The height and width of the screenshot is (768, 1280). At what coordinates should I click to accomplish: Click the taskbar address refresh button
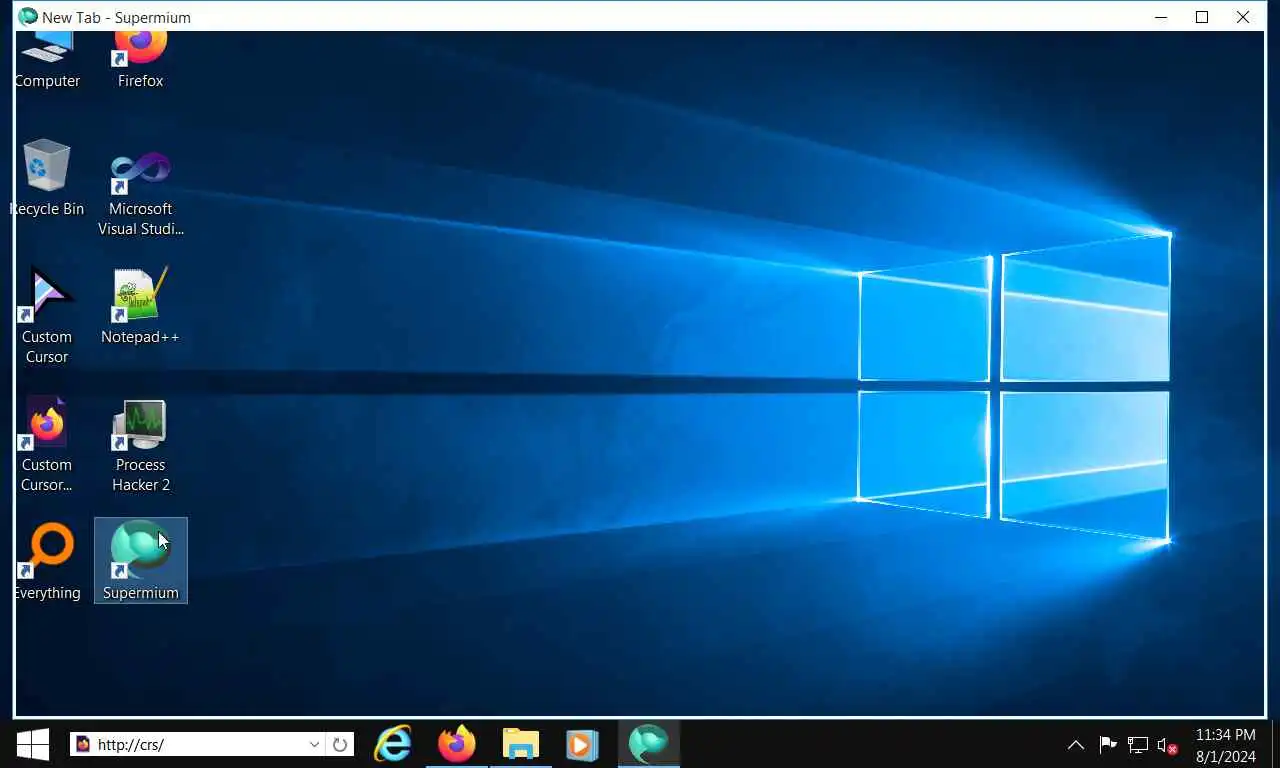click(340, 744)
